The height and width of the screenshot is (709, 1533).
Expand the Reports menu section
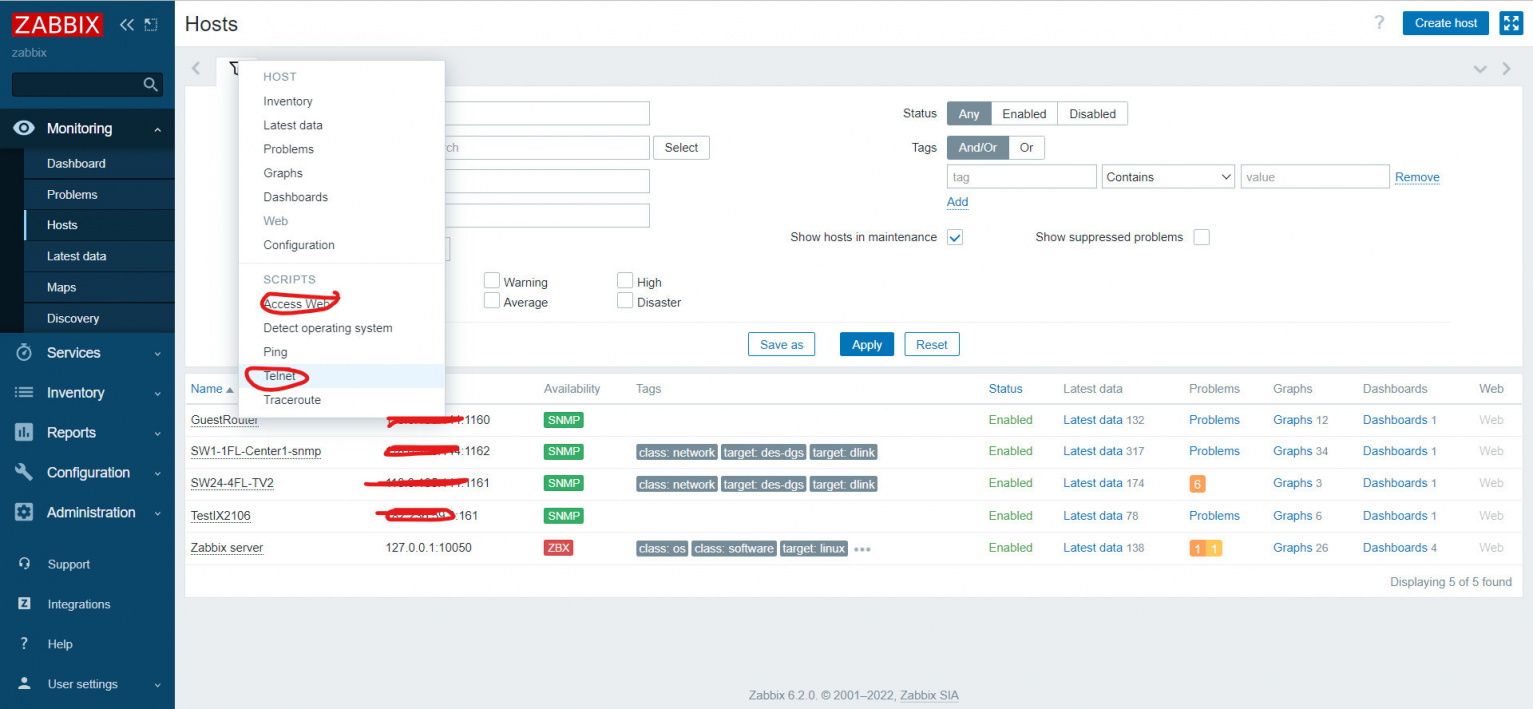pyautogui.click(x=158, y=433)
